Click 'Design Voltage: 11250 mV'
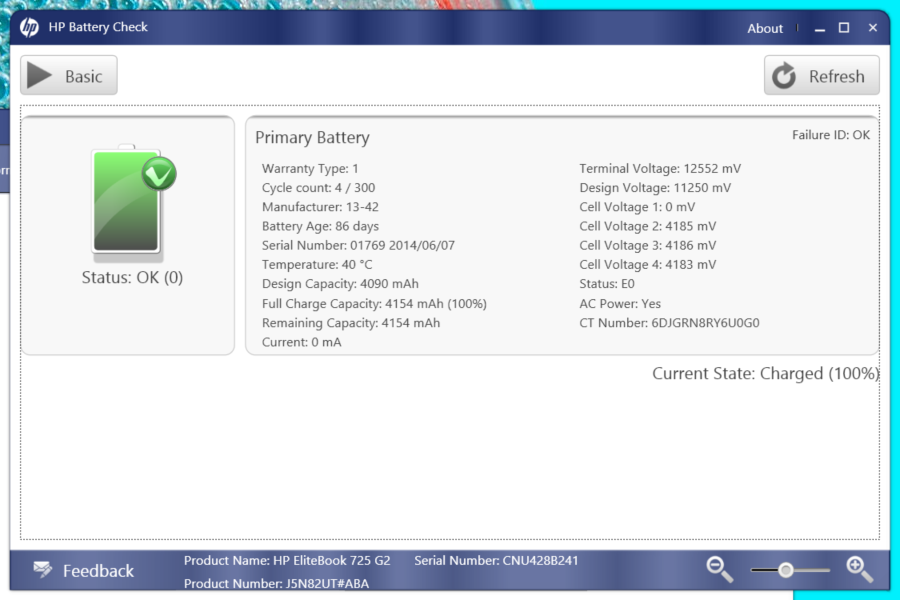900x600 pixels. (655, 188)
